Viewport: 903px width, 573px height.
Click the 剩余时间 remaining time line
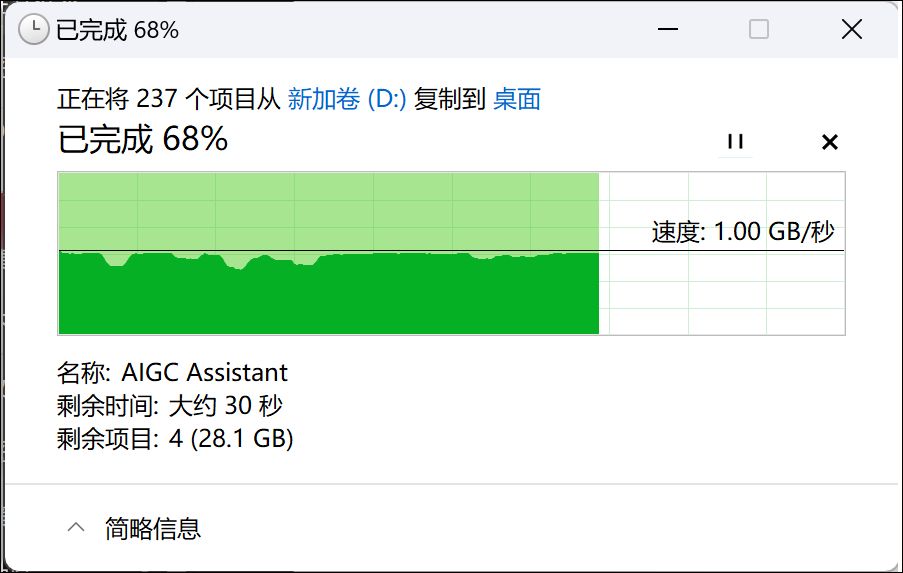(x=170, y=406)
